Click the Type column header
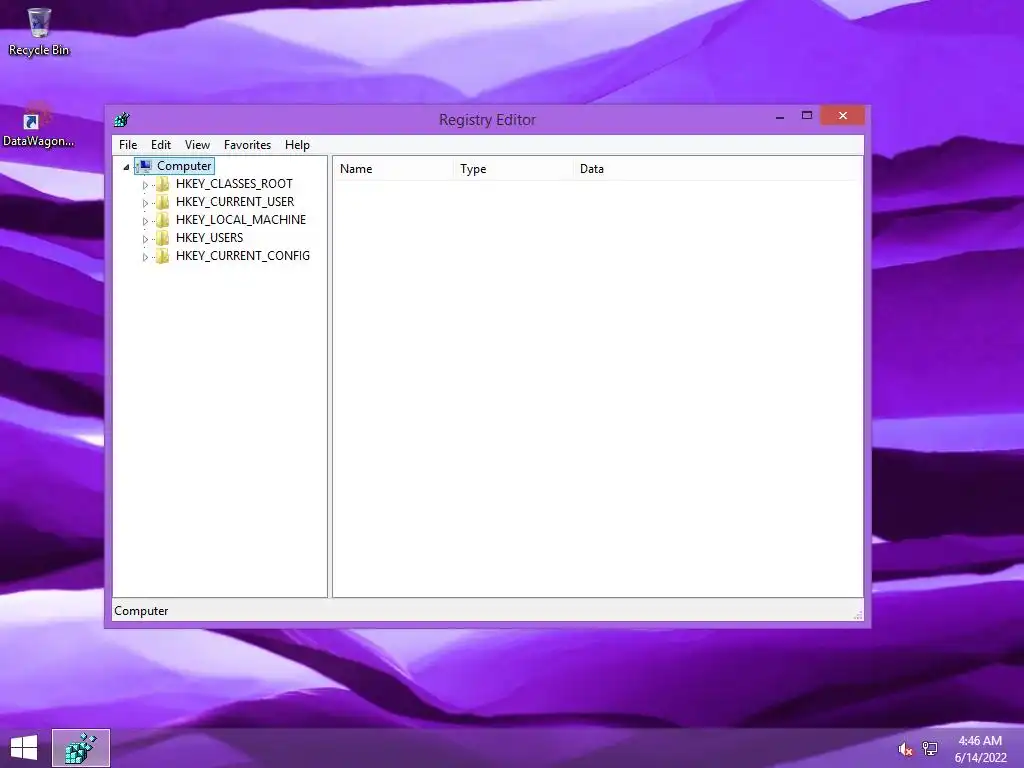The width and height of the screenshot is (1024, 768). [x=513, y=168]
